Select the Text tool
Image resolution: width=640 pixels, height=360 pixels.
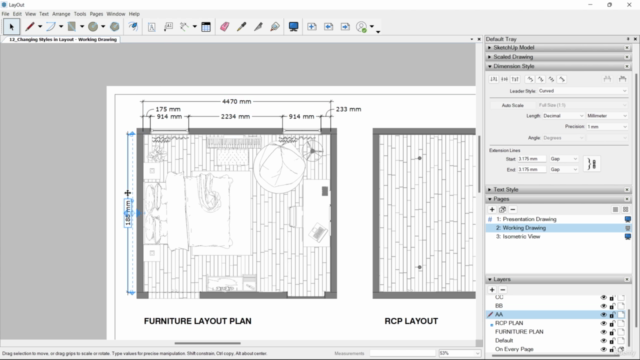coord(151,27)
